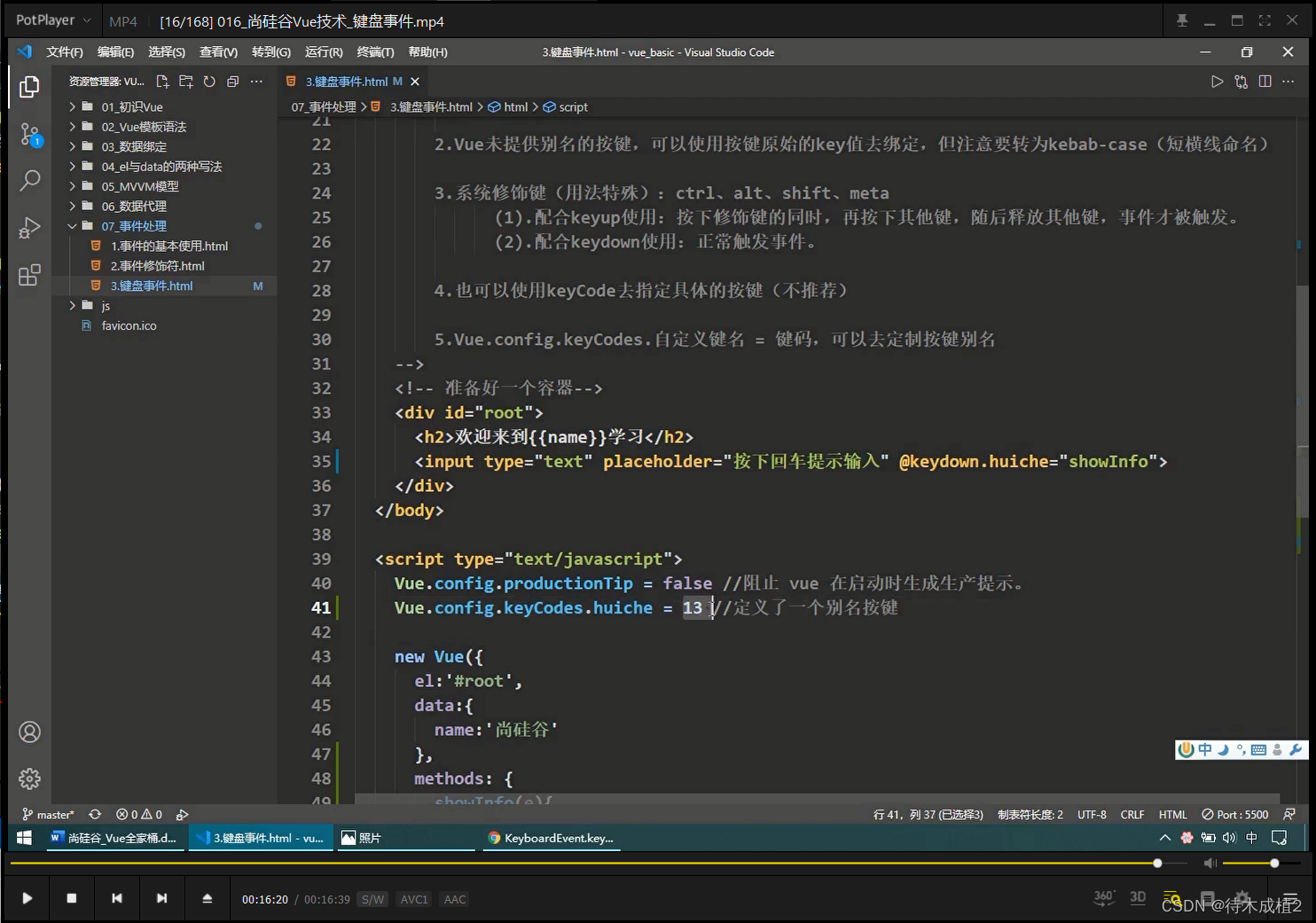Open the Run and Debug view
This screenshot has height=923, width=1316.
coord(29,228)
